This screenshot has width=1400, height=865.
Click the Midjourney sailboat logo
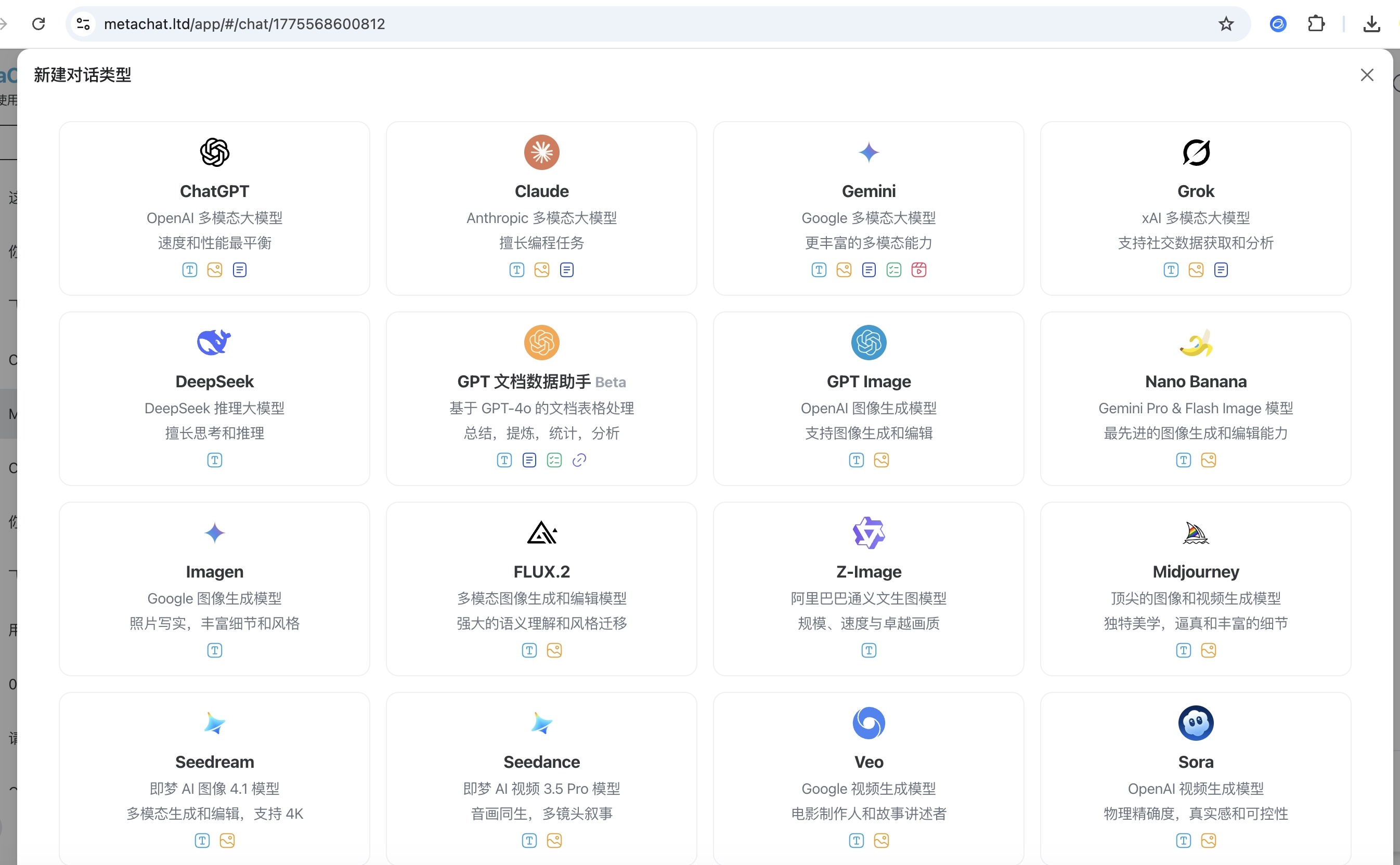click(1196, 533)
